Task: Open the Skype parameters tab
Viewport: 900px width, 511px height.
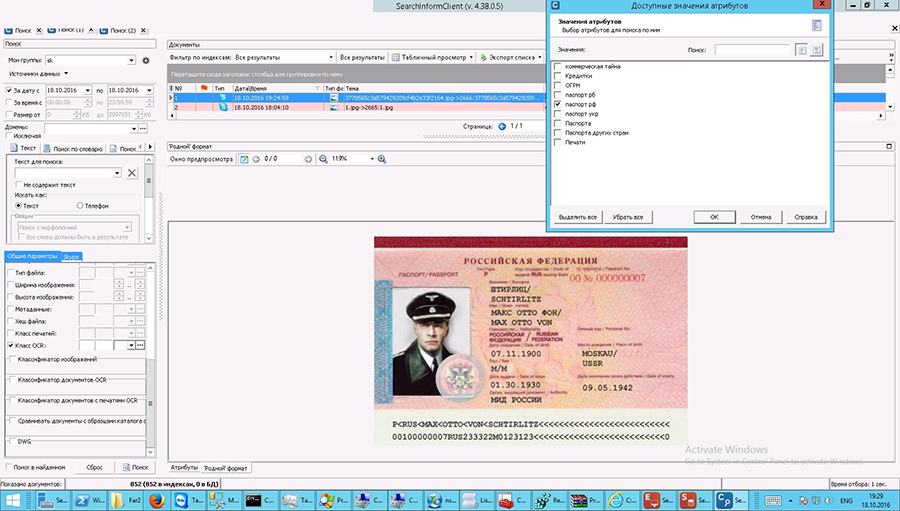Action: coord(71,257)
